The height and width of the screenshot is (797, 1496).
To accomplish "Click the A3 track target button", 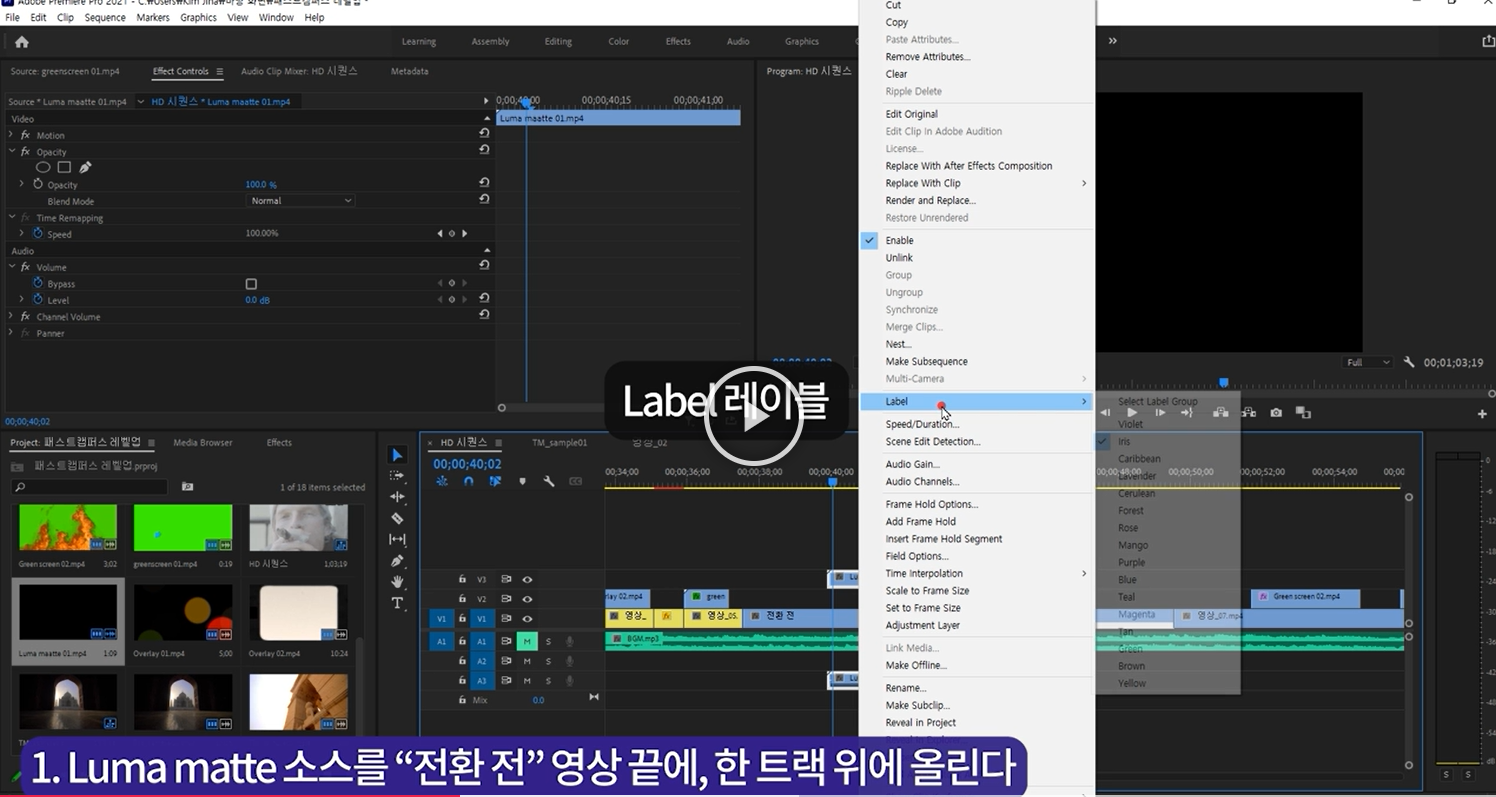I will click(481, 681).
